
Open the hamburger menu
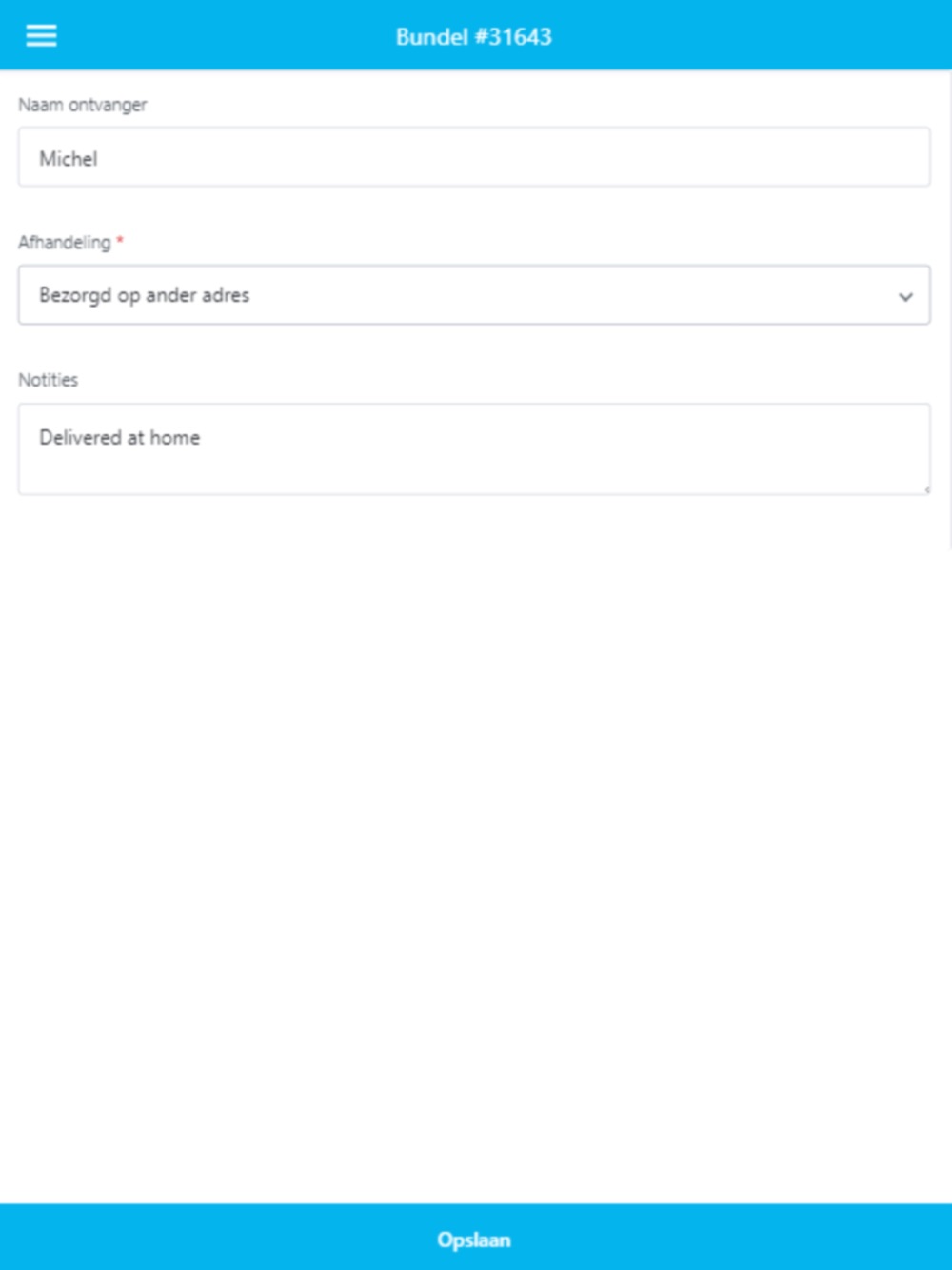41,36
